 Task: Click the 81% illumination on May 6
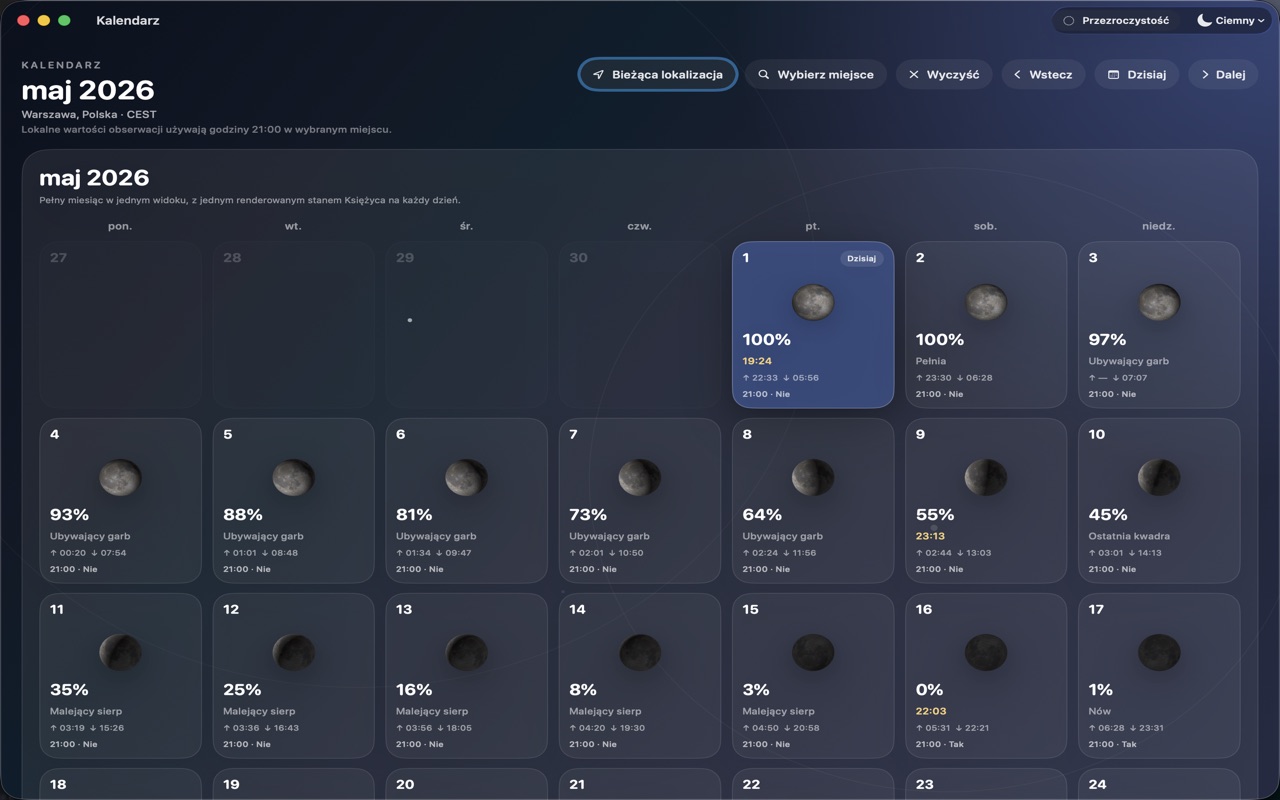point(414,514)
